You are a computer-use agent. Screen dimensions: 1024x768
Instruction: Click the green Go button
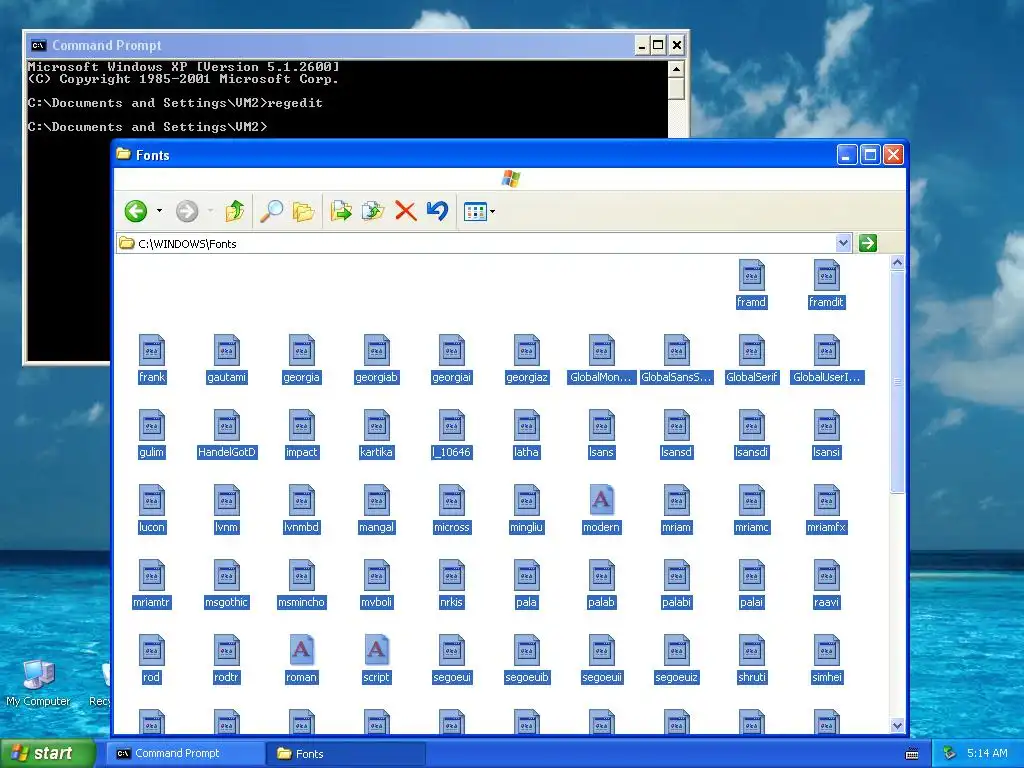coord(867,244)
